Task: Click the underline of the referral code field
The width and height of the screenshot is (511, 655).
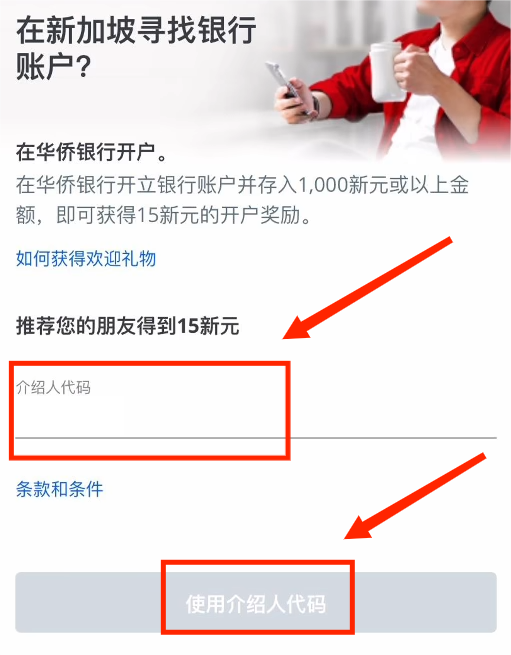Action: tap(256, 438)
